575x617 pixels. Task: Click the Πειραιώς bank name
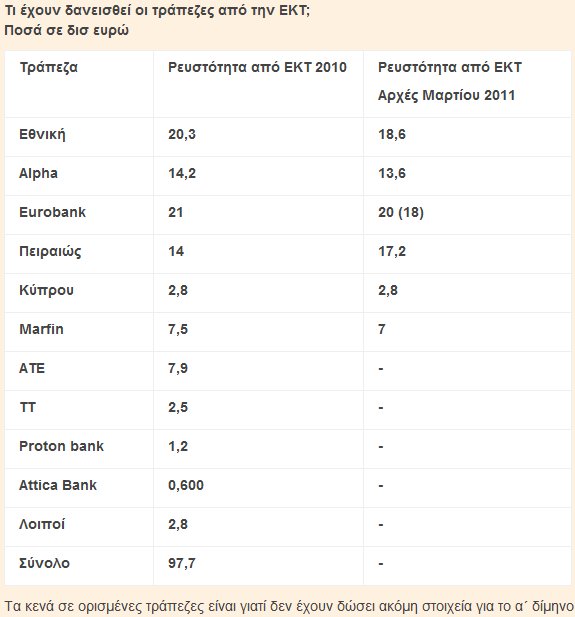pos(50,251)
